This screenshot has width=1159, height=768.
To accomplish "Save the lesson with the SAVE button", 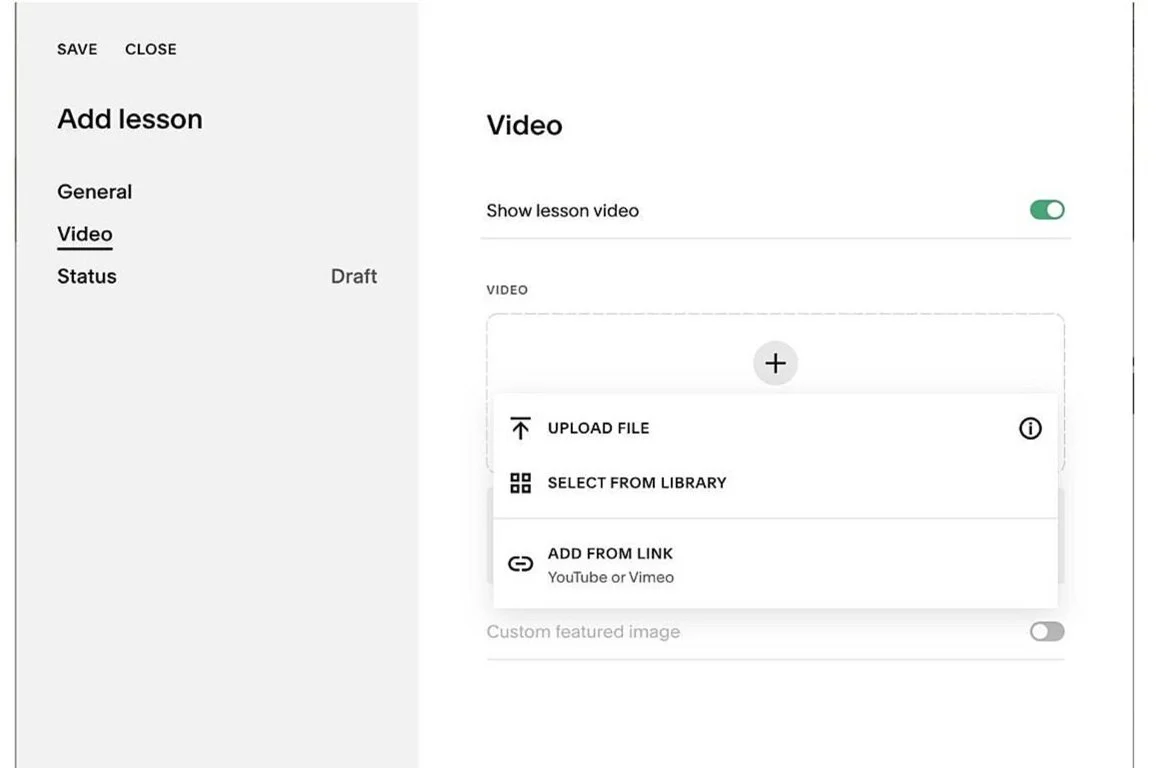I will click(77, 49).
